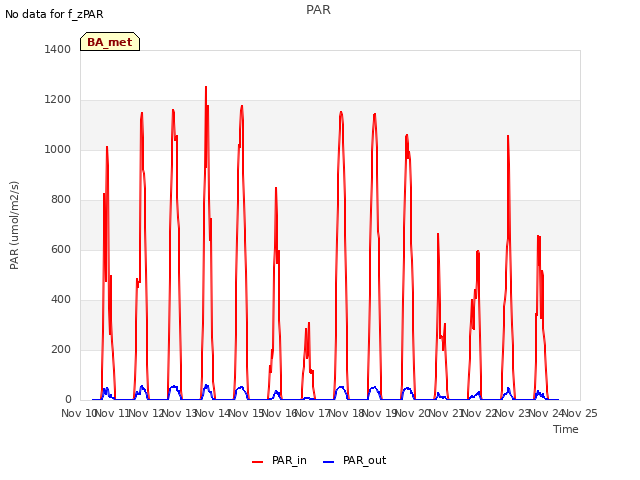This screenshot has width=640, height=480.
Task: Click the 1400 y-axis tick label
Action: (x=58, y=49)
